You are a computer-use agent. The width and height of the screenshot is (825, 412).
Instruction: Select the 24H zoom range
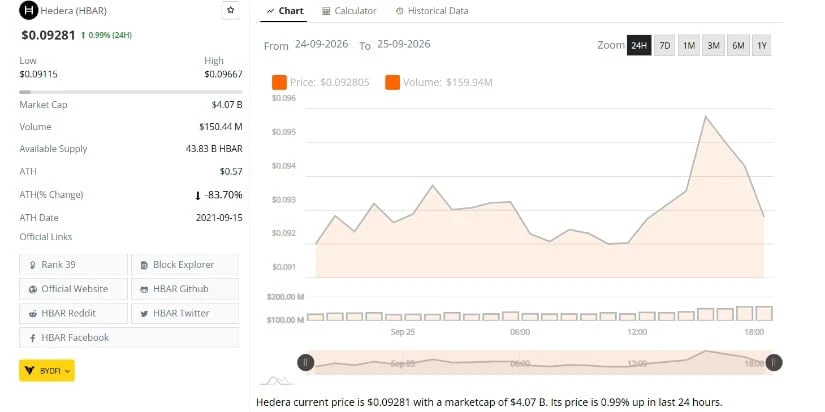pos(639,46)
